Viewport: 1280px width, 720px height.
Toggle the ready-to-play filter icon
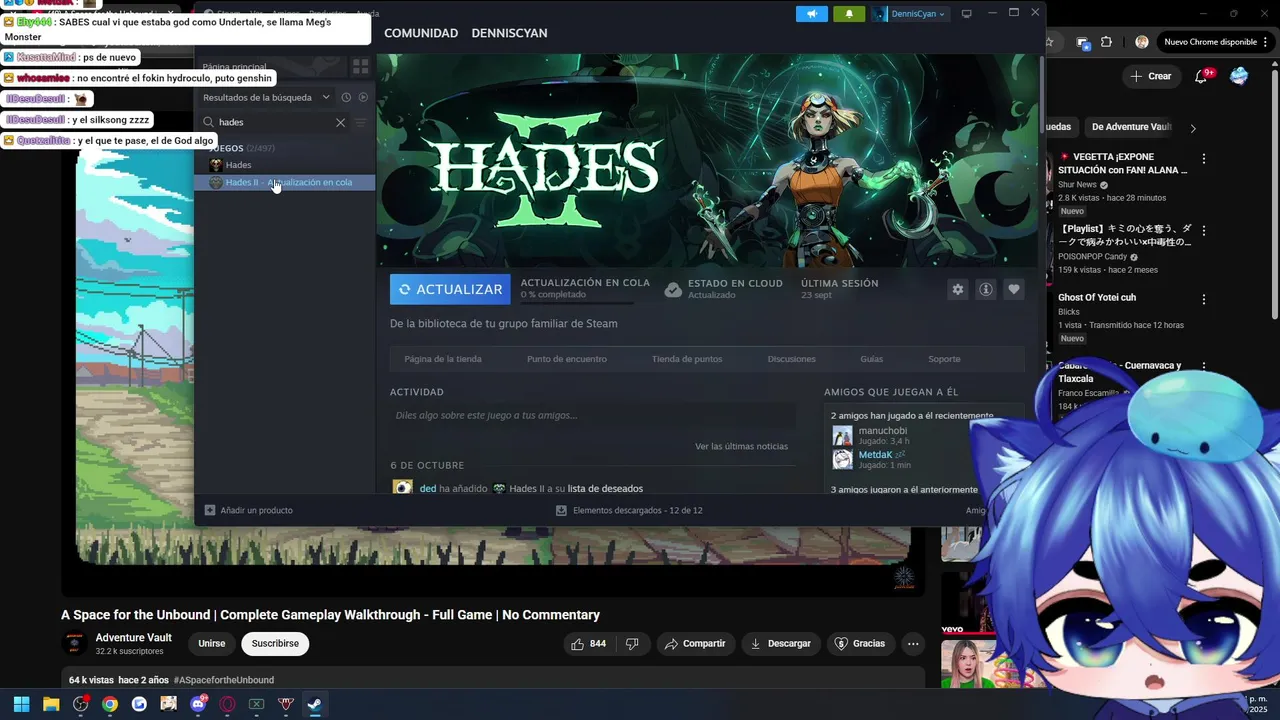[363, 98]
